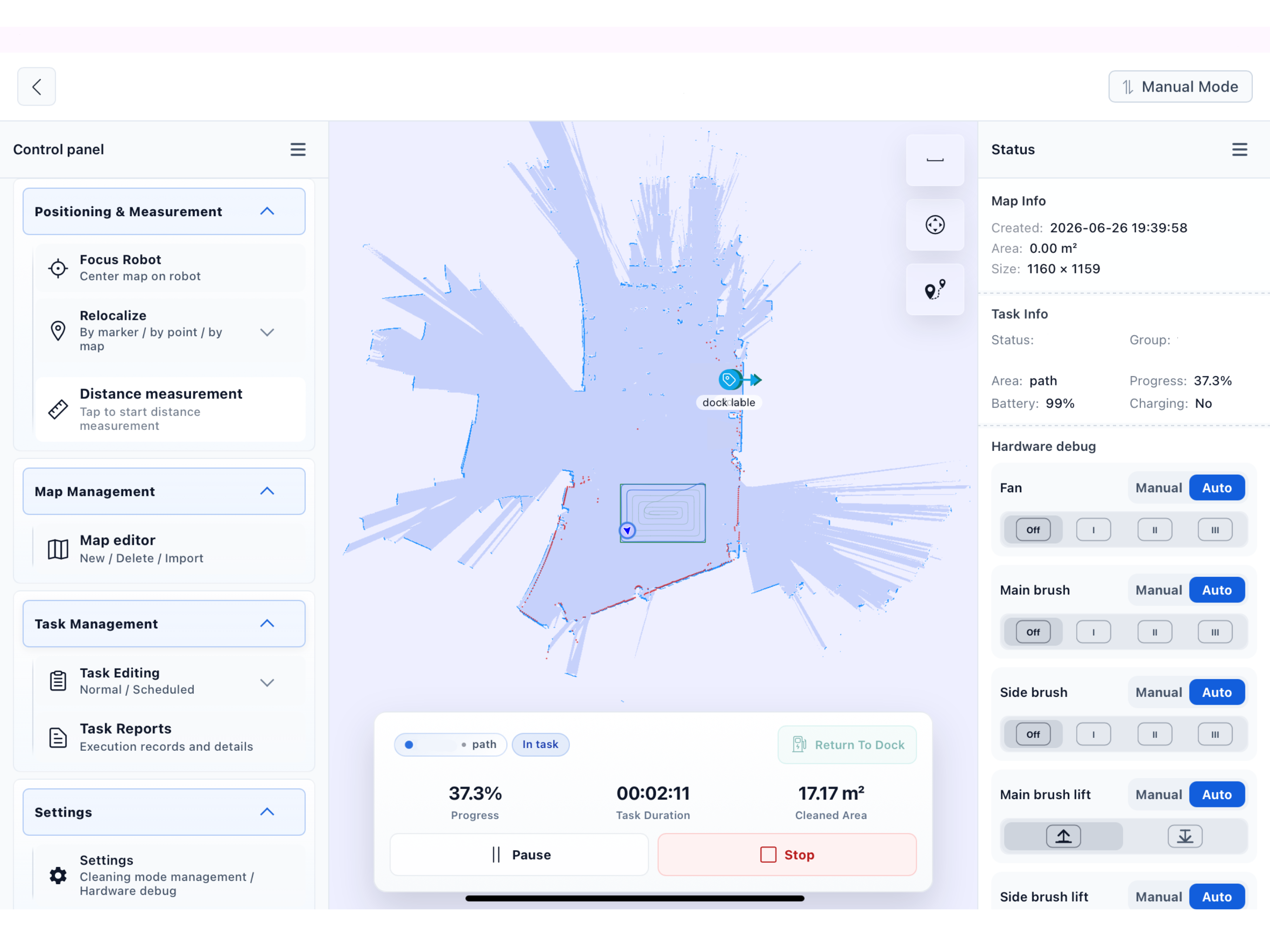Set Fan to Auto
Image resolution: width=1270 pixels, height=952 pixels.
[x=1217, y=488]
